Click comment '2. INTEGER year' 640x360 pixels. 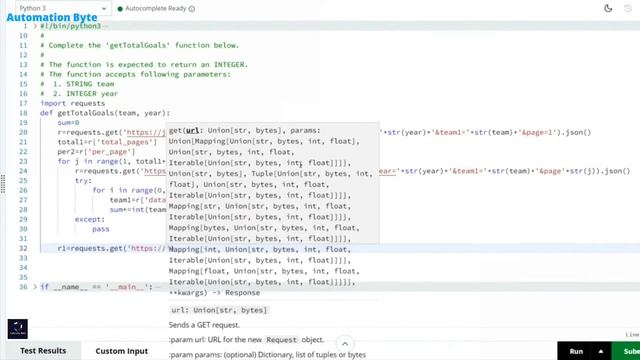coord(79,94)
